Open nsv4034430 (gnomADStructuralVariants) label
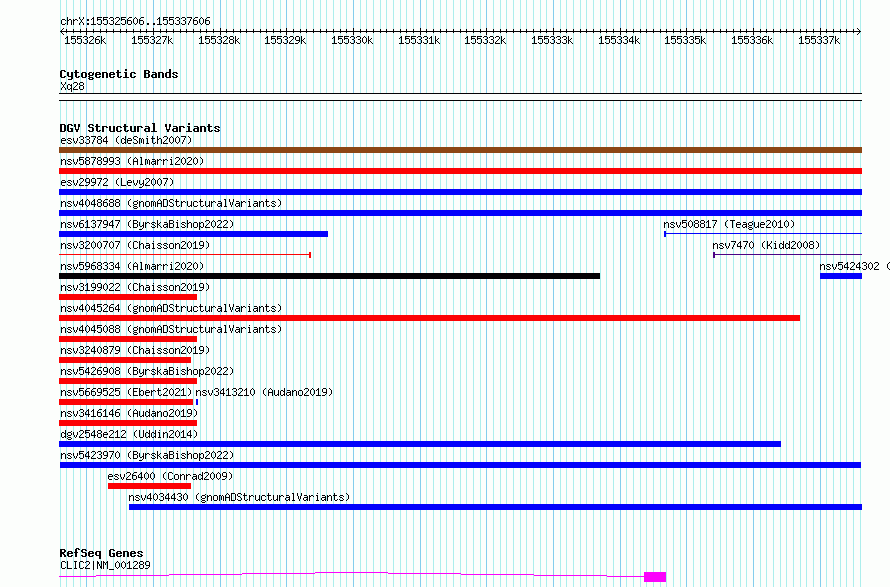 click(x=239, y=497)
